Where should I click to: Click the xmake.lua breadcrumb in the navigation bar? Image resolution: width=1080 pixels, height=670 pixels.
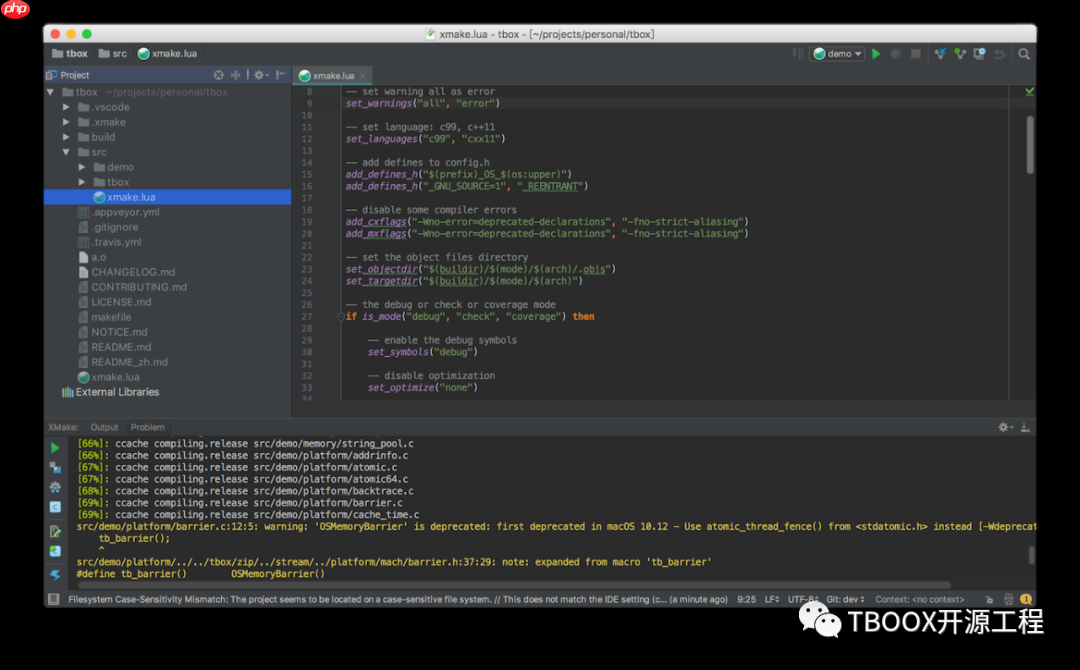point(167,54)
